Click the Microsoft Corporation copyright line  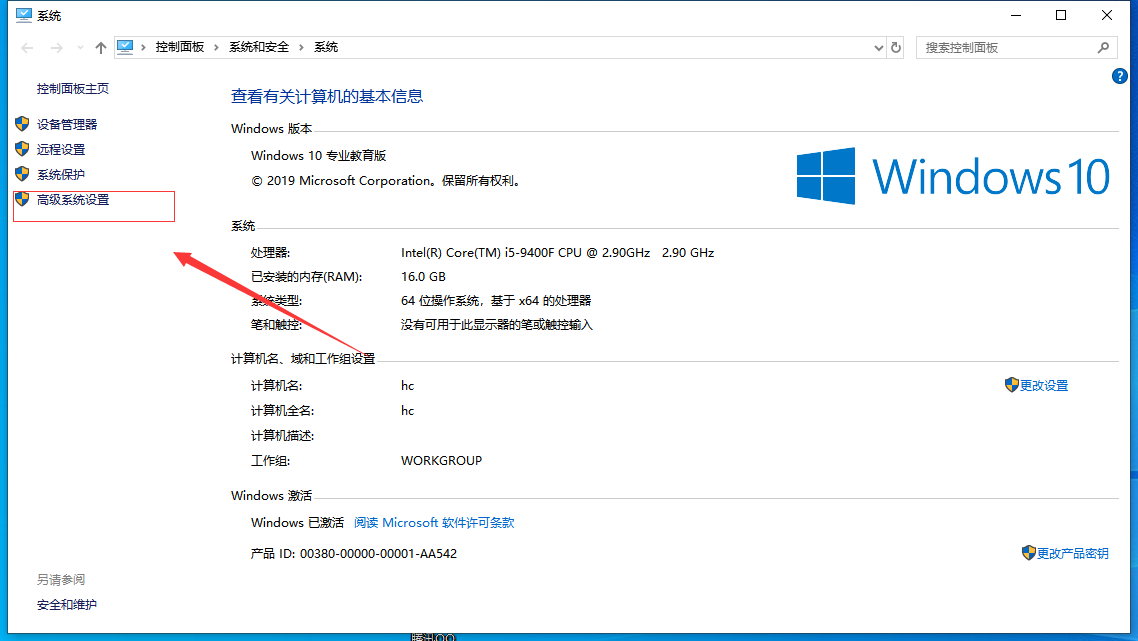(388, 181)
